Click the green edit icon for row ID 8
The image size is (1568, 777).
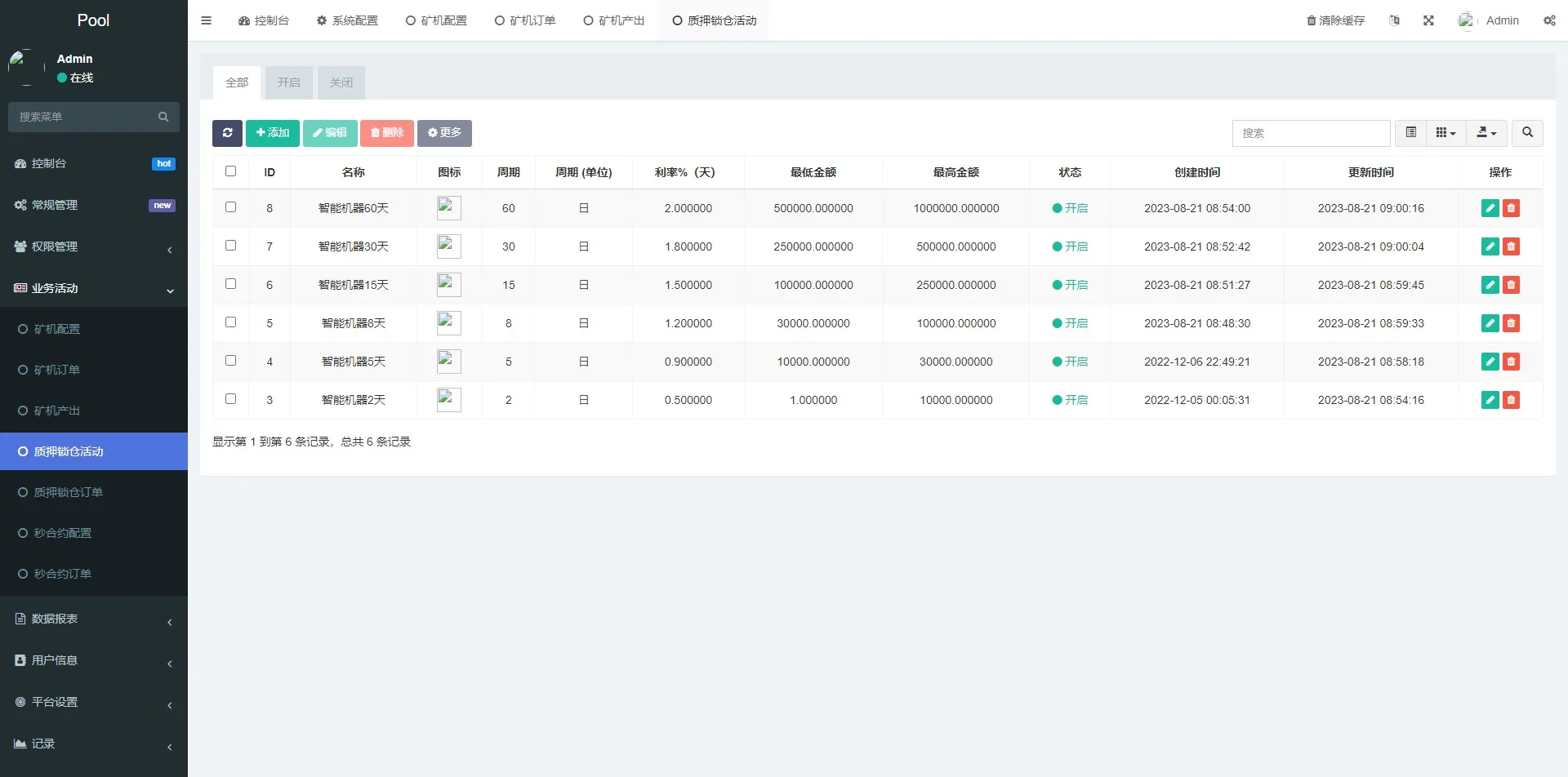1490,208
